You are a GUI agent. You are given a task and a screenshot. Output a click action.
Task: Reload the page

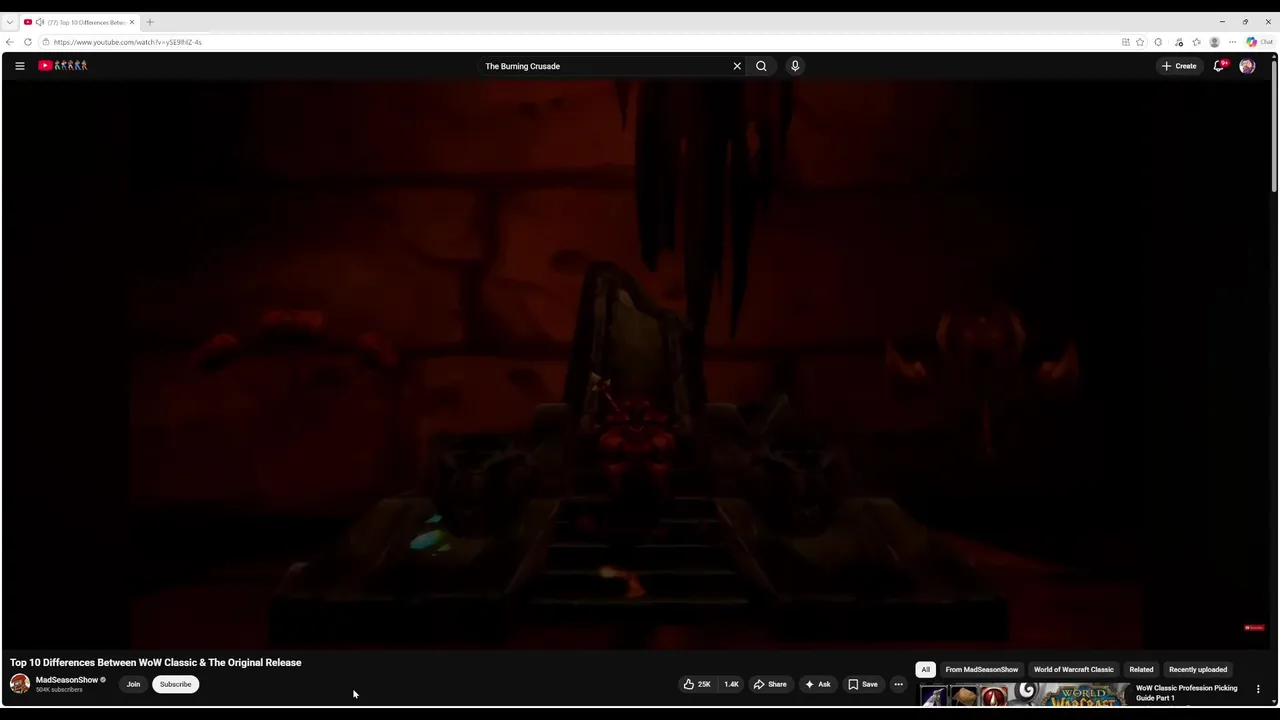click(x=28, y=42)
